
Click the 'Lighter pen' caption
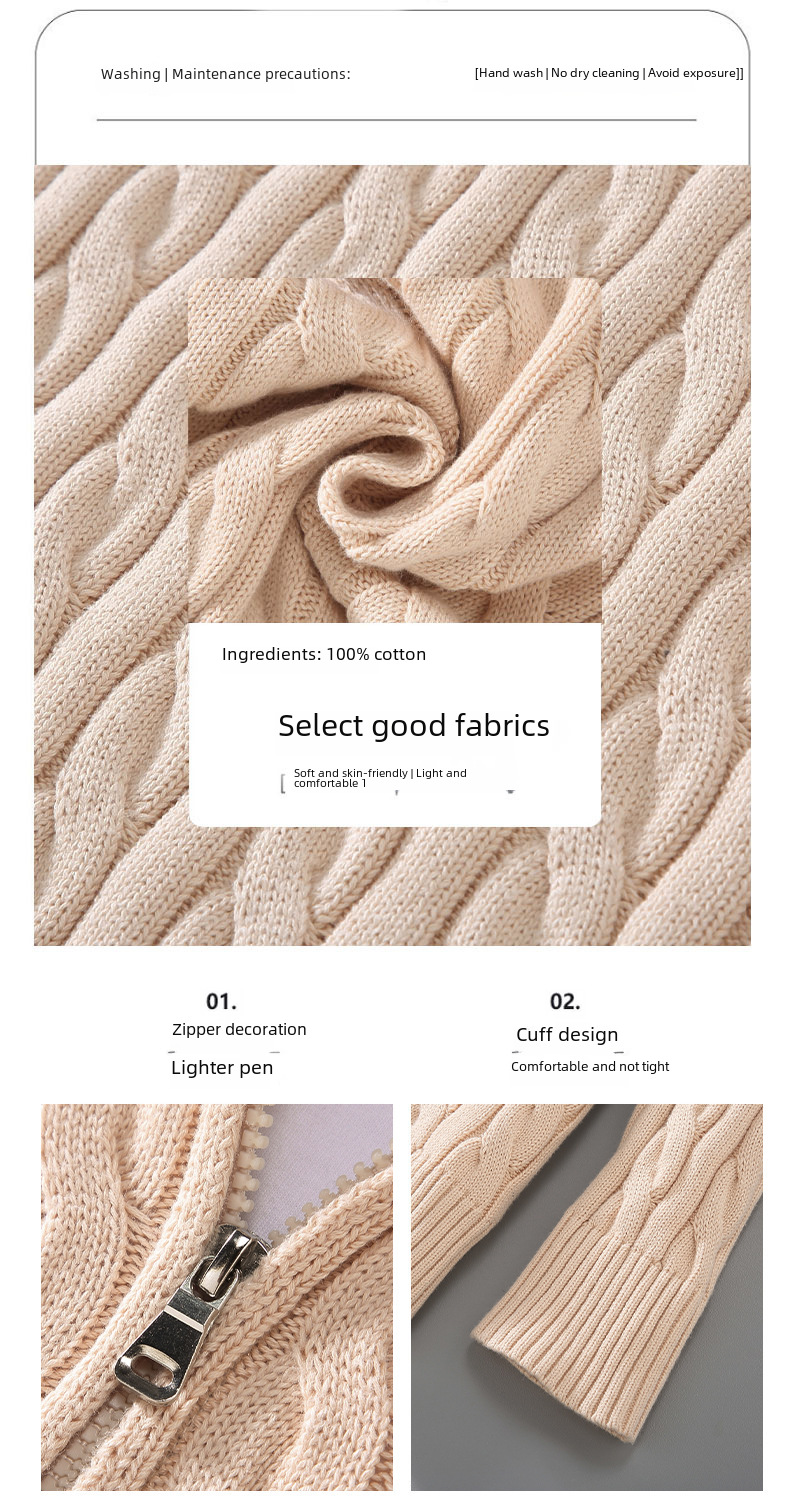click(x=222, y=1068)
